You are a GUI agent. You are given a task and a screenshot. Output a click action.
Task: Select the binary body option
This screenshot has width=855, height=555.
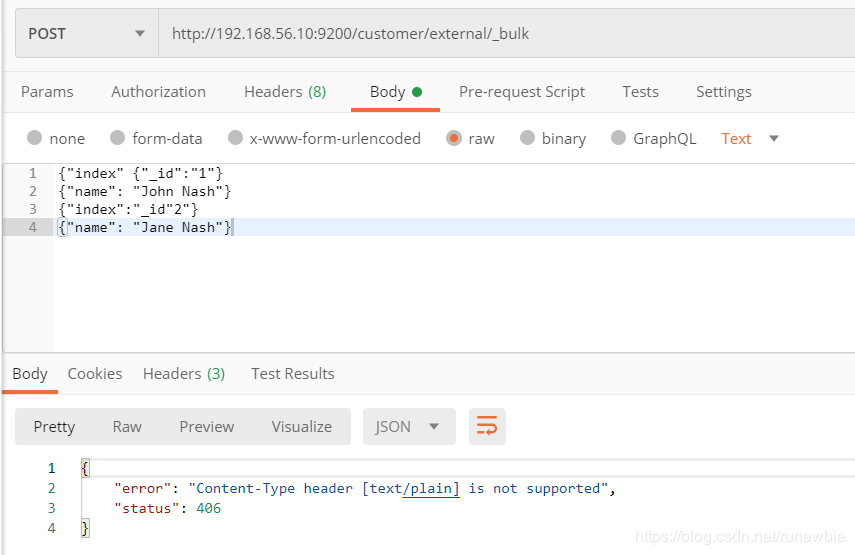pyautogui.click(x=527, y=138)
